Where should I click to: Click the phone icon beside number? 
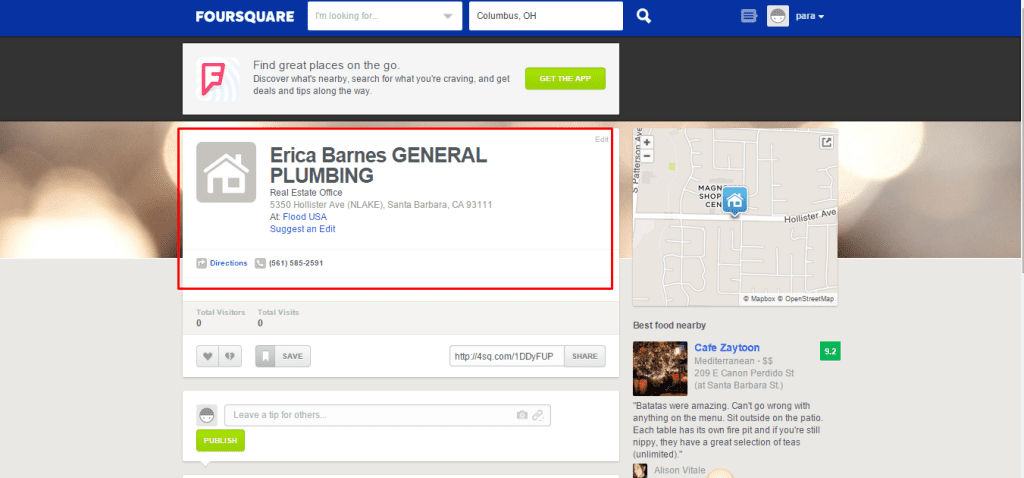pyautogui.click(x=261, y=263)
